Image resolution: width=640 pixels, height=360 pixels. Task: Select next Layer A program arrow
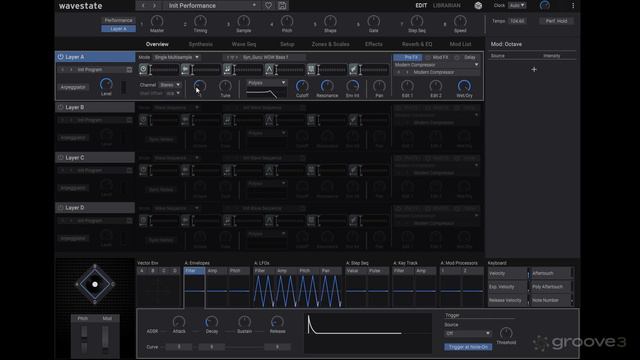pos(71,70)
